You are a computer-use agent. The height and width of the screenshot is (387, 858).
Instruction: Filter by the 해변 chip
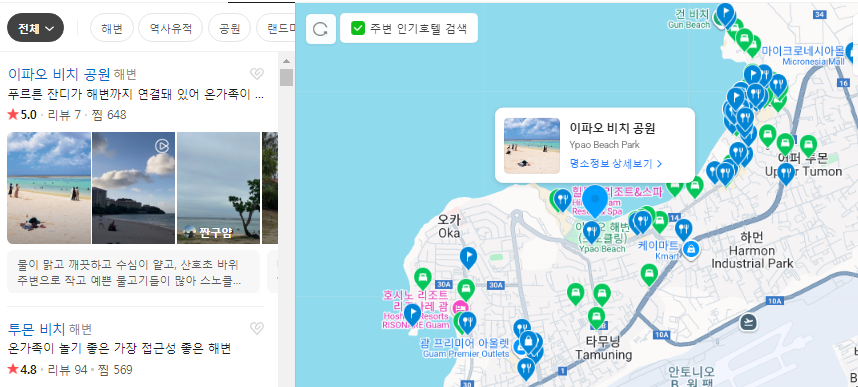pos(112,28)
